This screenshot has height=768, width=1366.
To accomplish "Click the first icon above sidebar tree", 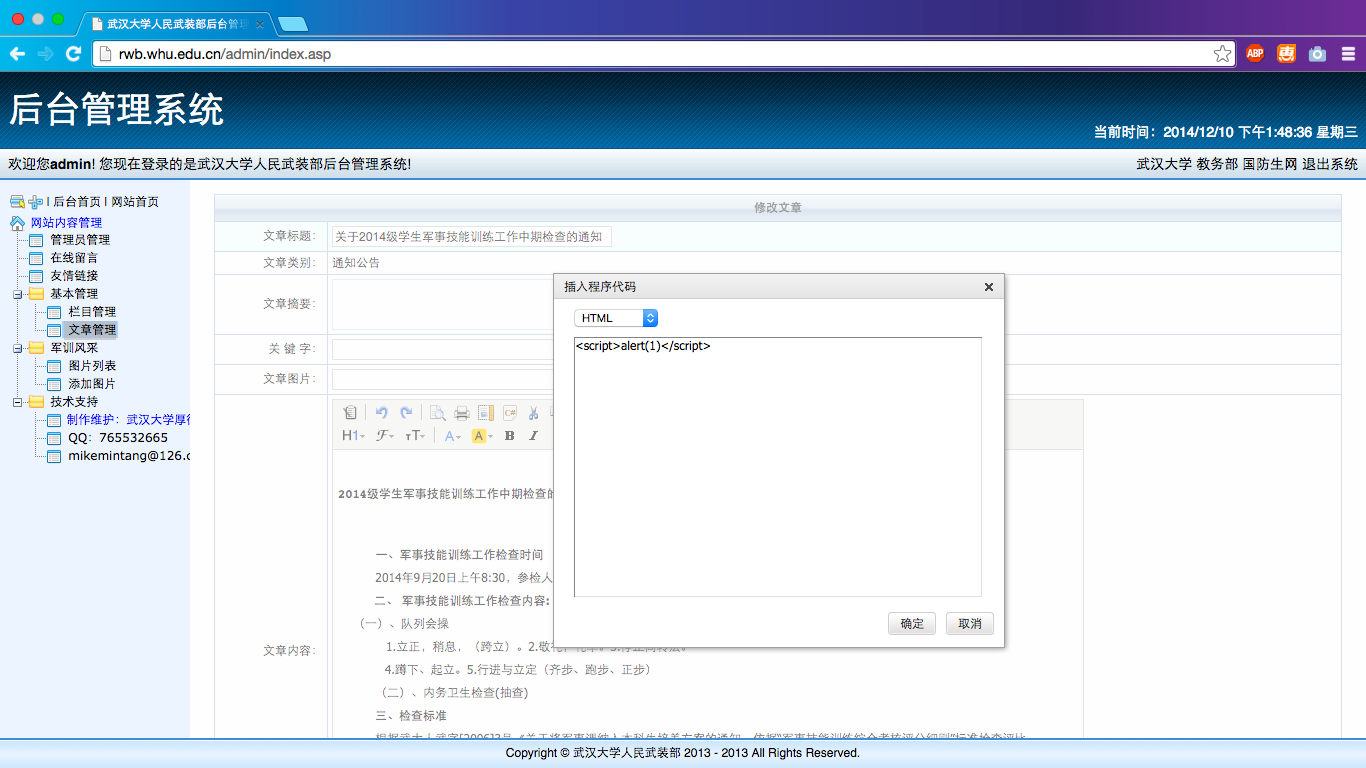I will pos(17,202).
